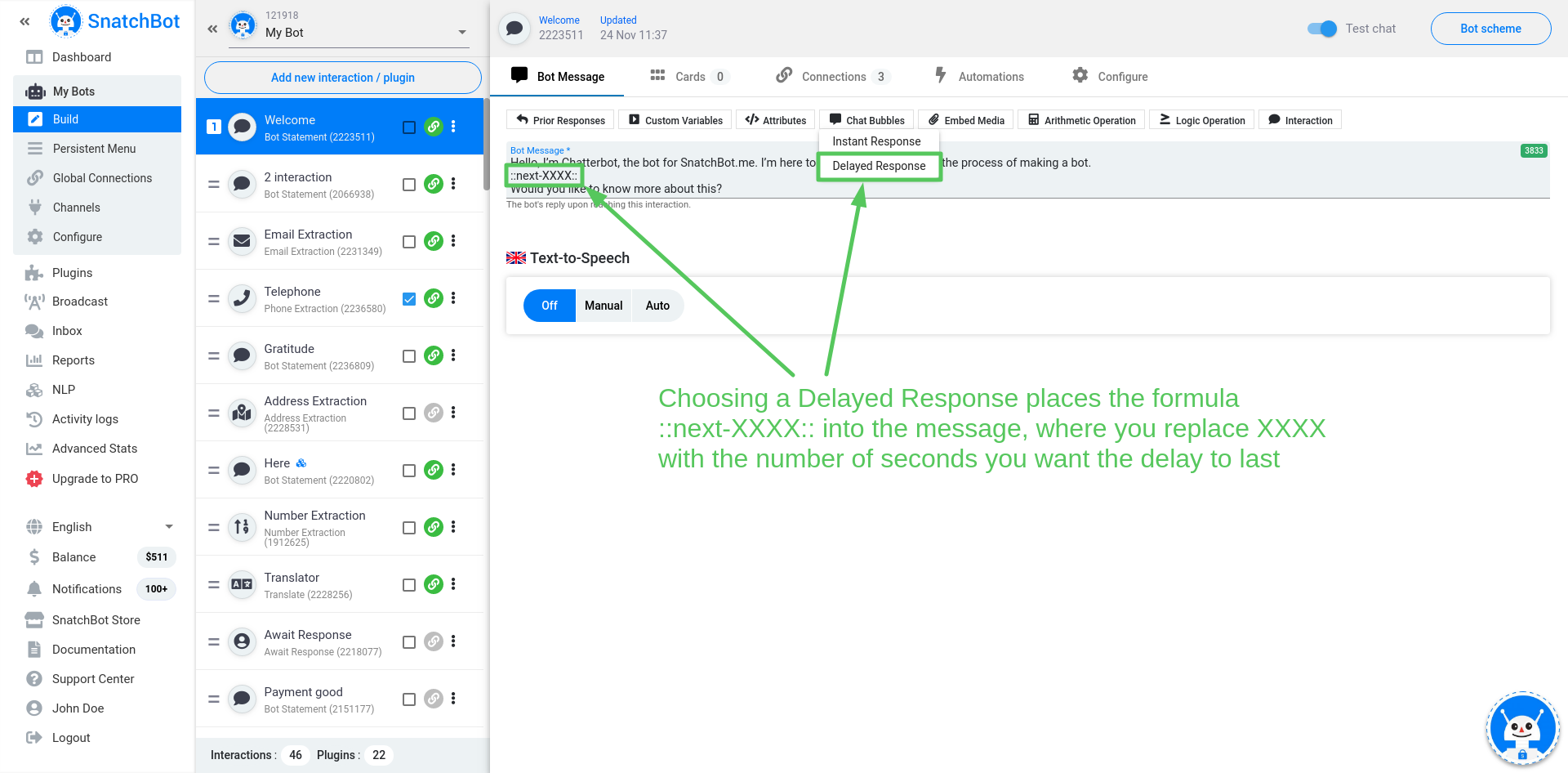Open the Attributes dropdown

(x=776, y=120)
